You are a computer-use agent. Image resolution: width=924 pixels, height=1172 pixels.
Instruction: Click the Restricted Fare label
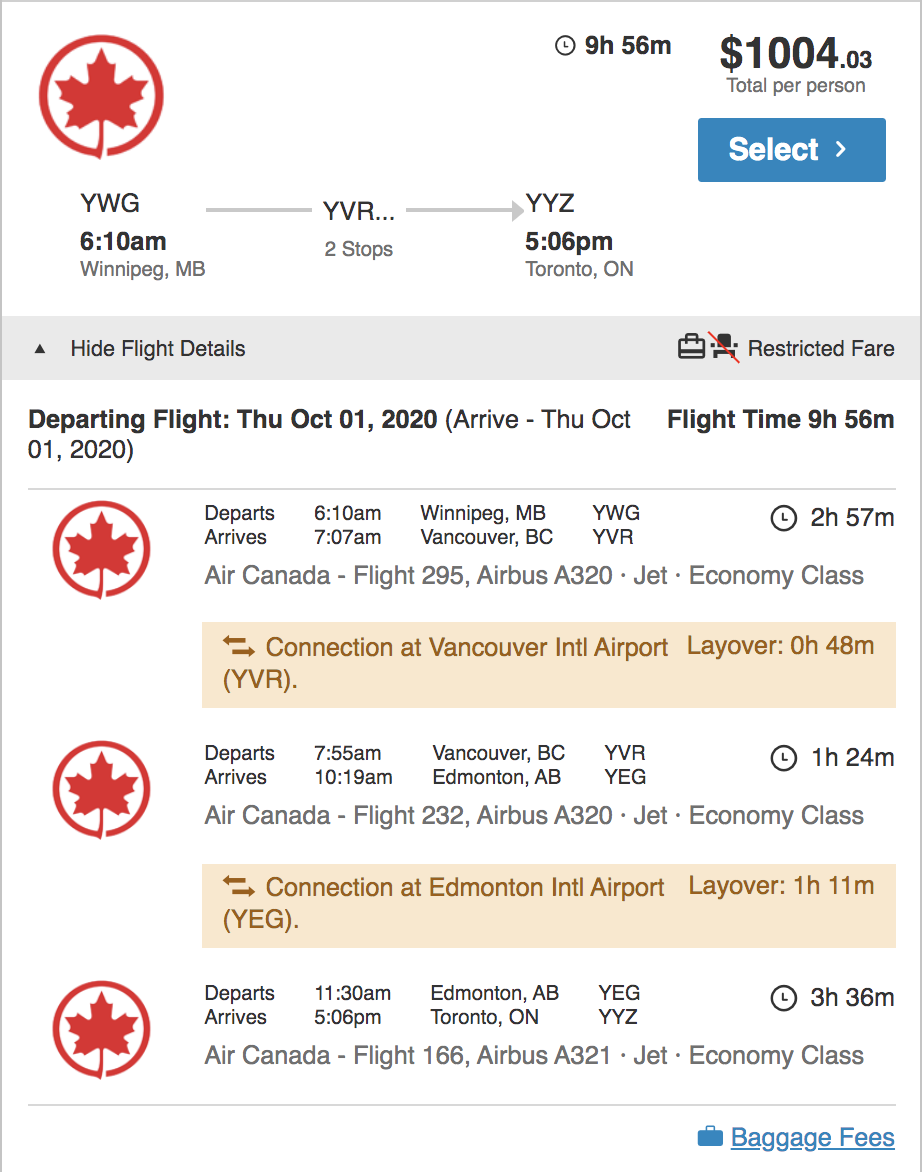[x=821, y=349]
